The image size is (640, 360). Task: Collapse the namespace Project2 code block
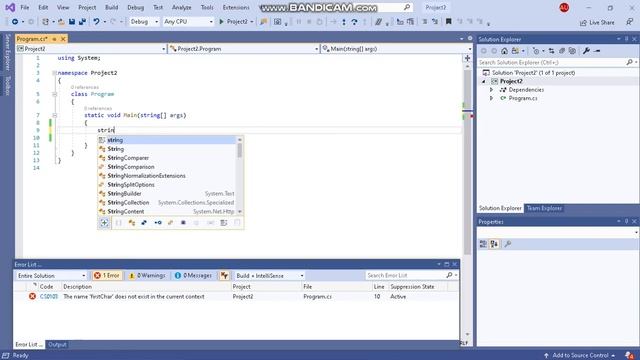pyautogui.click(x=54, y=73)
